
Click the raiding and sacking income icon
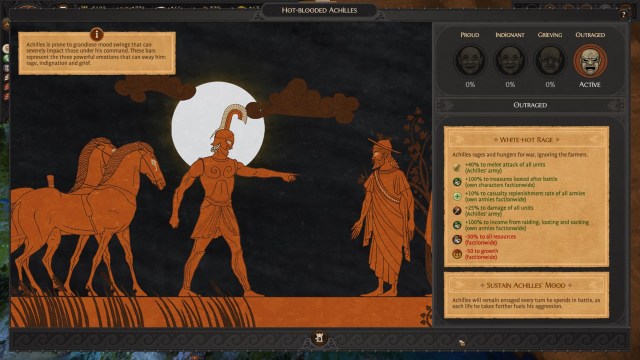pyautogui.click(x=457, y=225)
